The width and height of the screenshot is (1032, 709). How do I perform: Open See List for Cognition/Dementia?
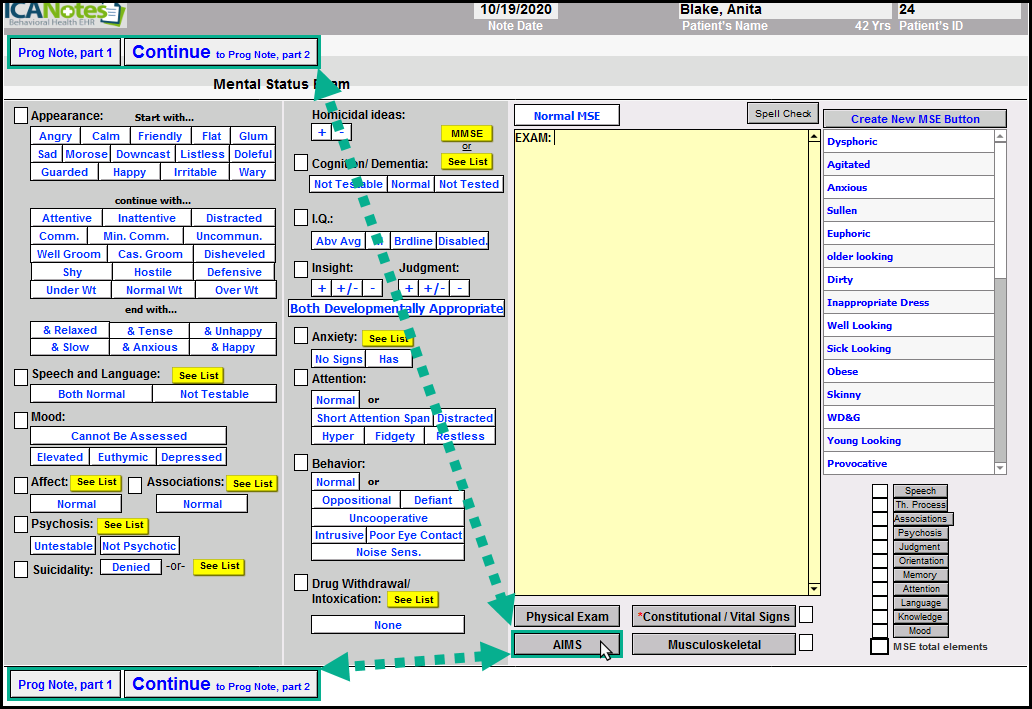point(467,162)
